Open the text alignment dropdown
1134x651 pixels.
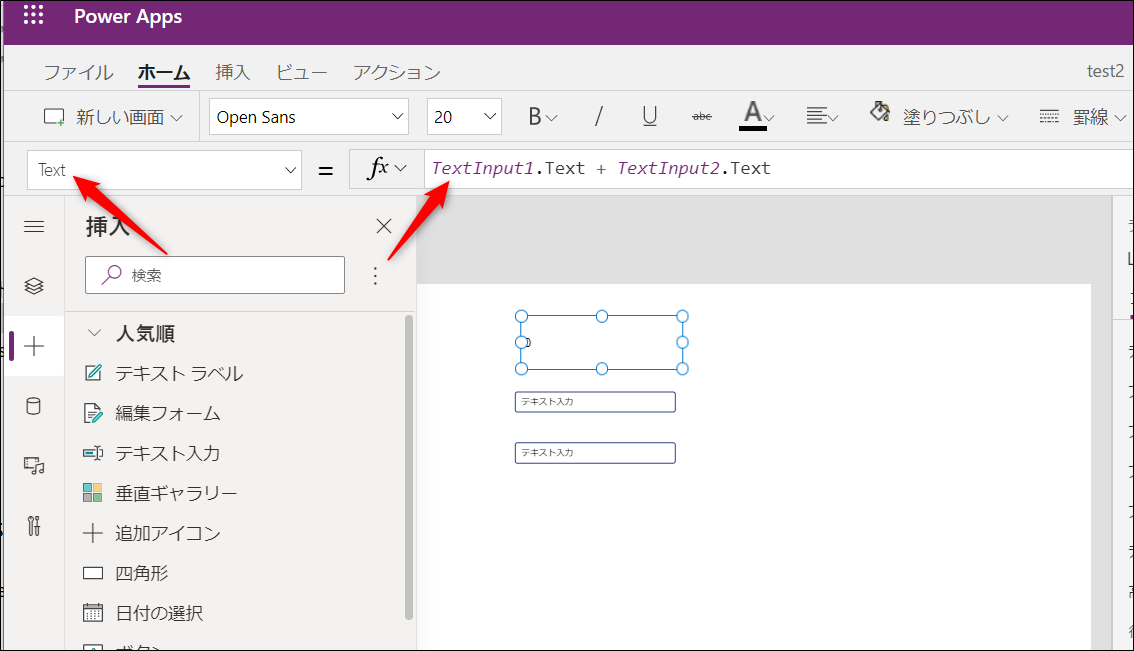(822, 116)
